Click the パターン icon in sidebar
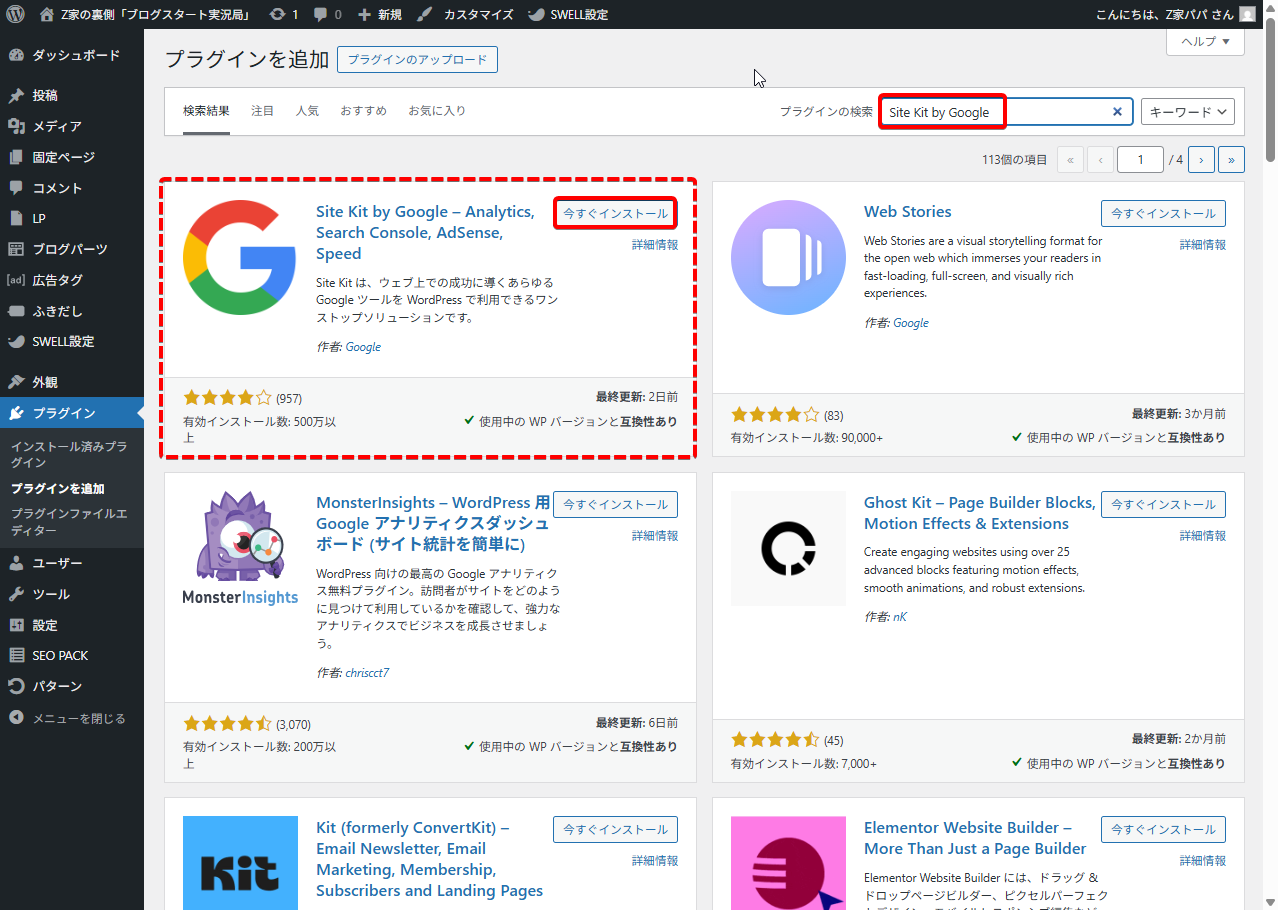Viewport: 1278px width, 910px height. point(16,687)
